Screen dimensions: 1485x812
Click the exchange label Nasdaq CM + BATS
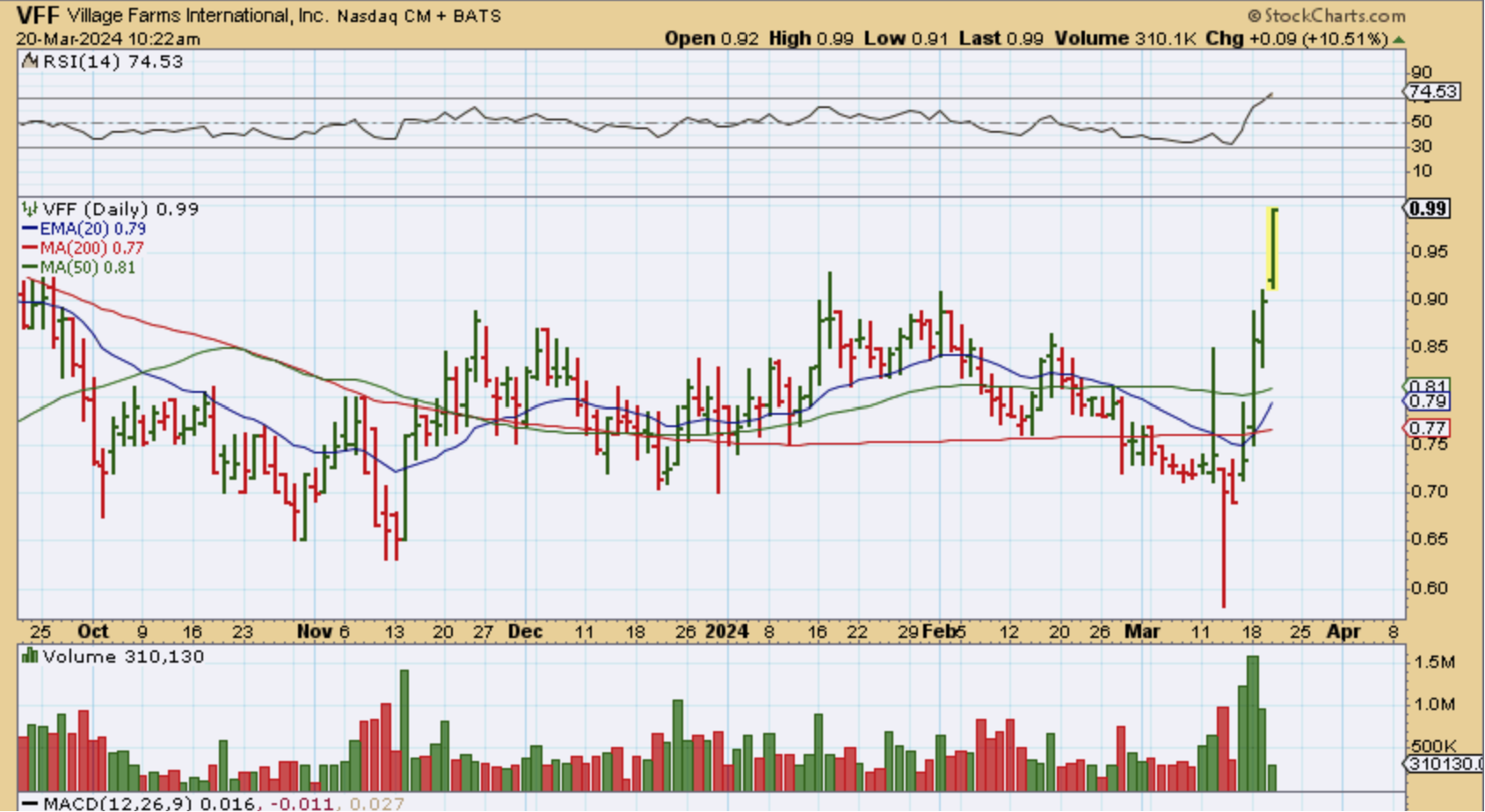point(419,16)
